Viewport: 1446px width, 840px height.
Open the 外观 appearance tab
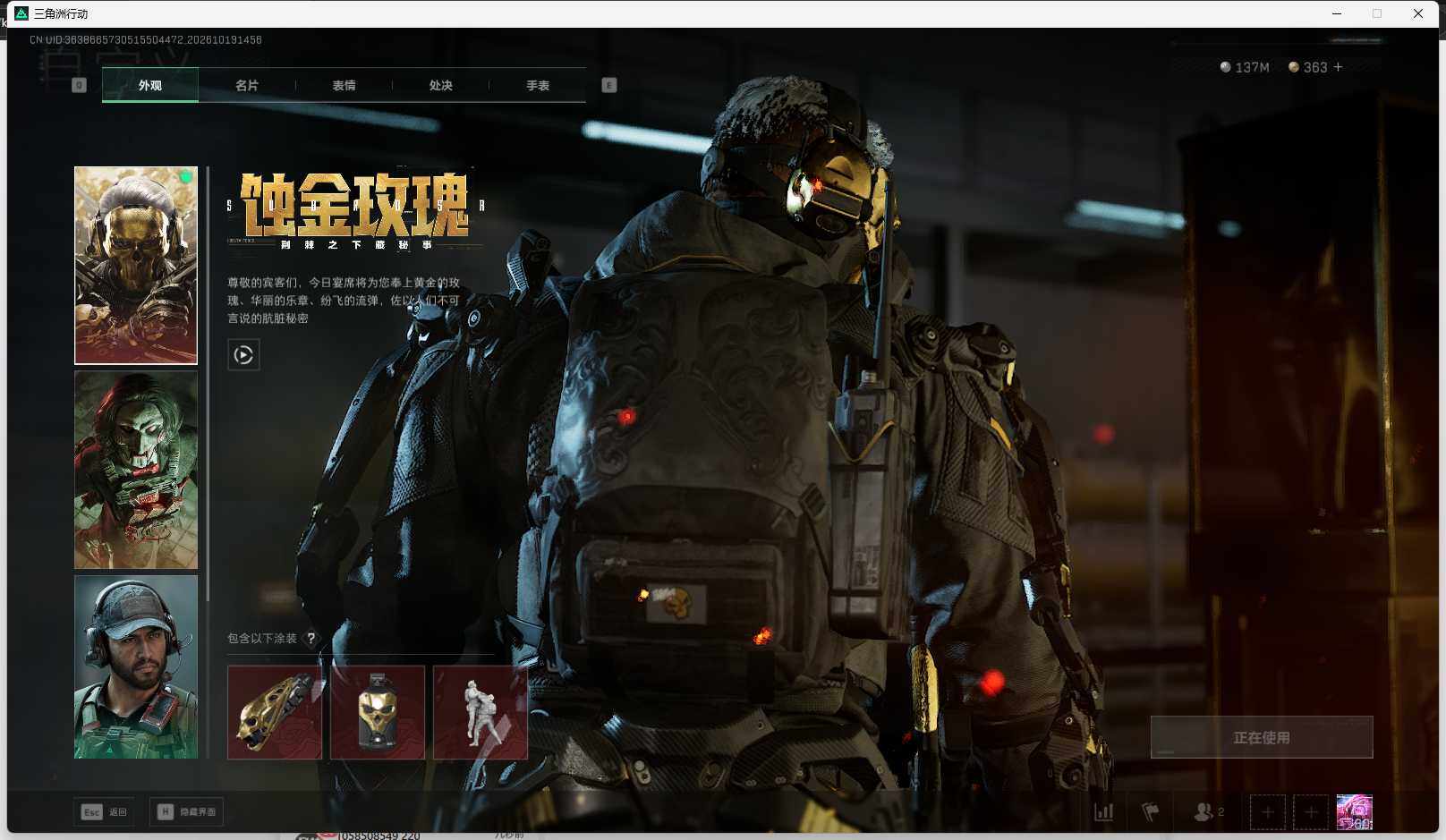[x=150, y=85]
